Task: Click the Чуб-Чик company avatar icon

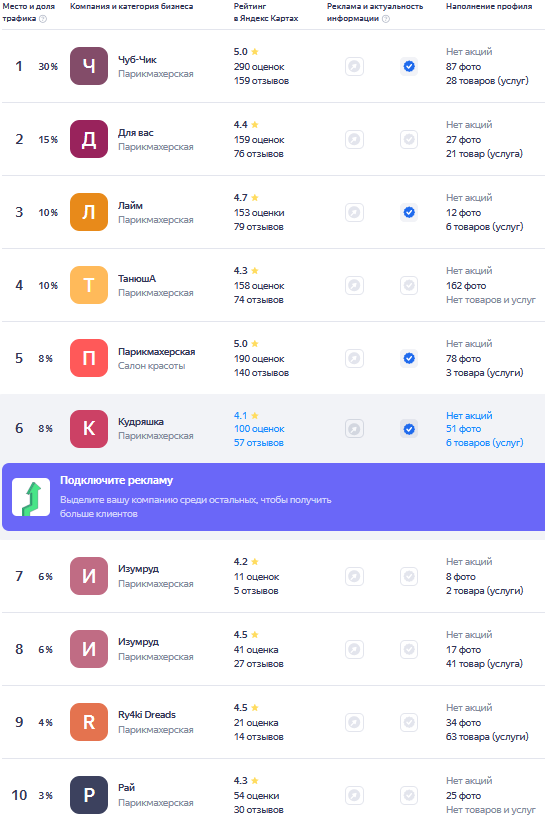Action: click(89, 66)
